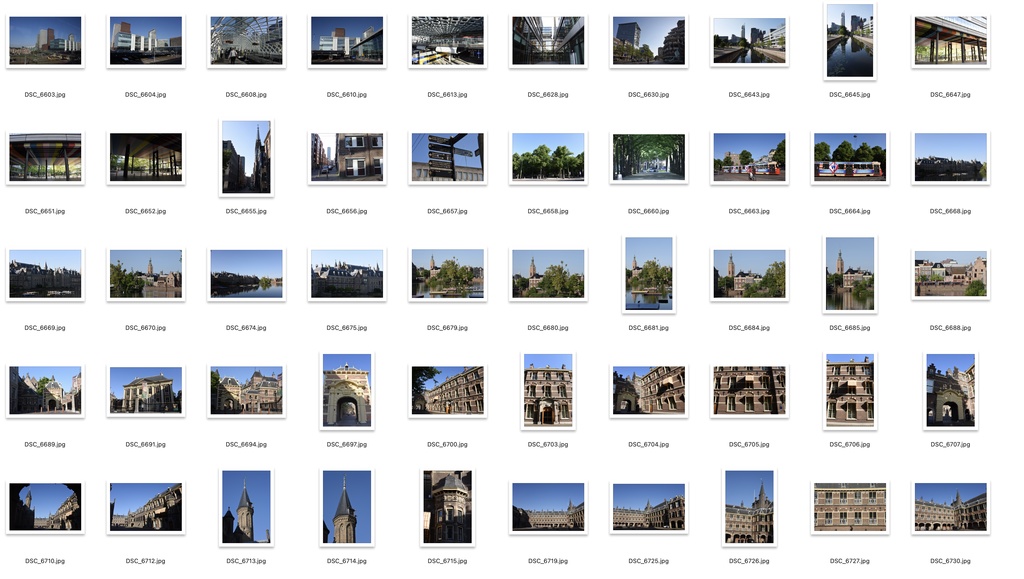
Task: Select the DSC_6689.jpg photo thumbnail
Action: pyautogui.click(x=45, y=390)
